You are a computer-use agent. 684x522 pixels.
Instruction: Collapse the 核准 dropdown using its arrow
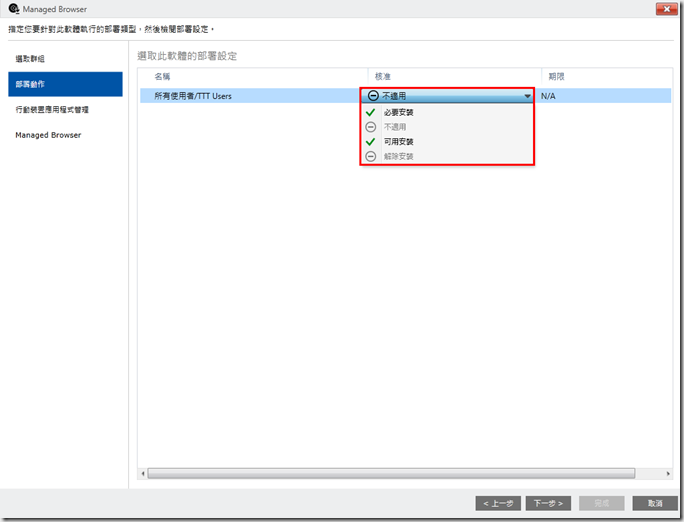click(526, 97)
